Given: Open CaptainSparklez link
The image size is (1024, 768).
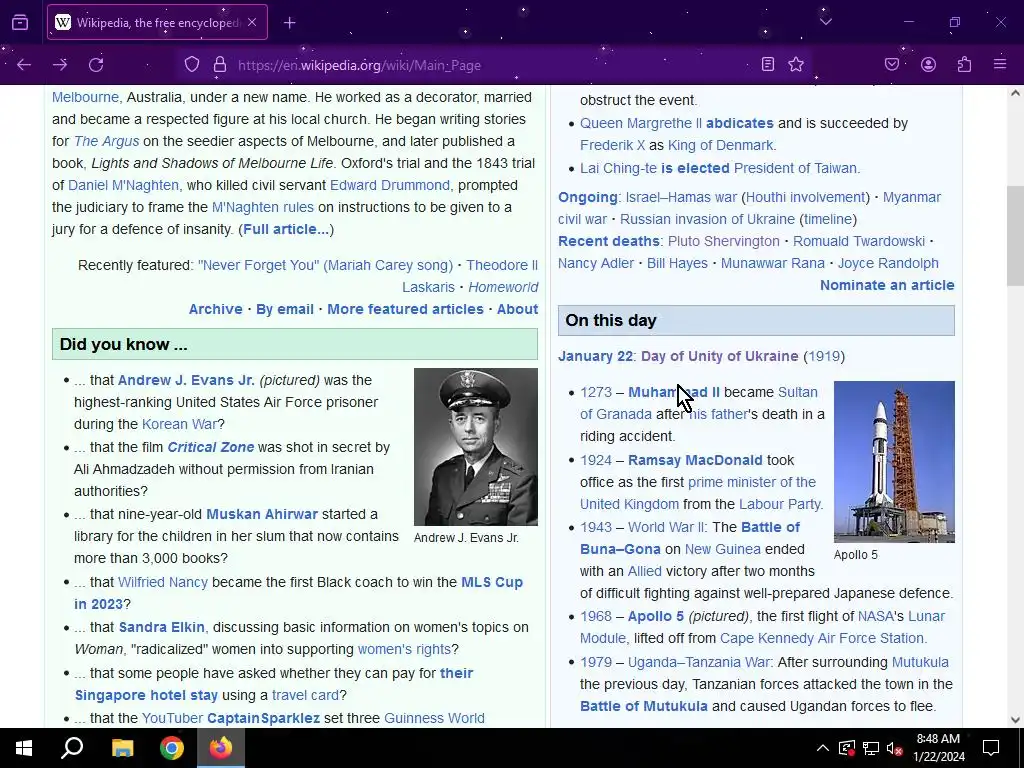Looking at the screenshot, I should coord(263,718).
